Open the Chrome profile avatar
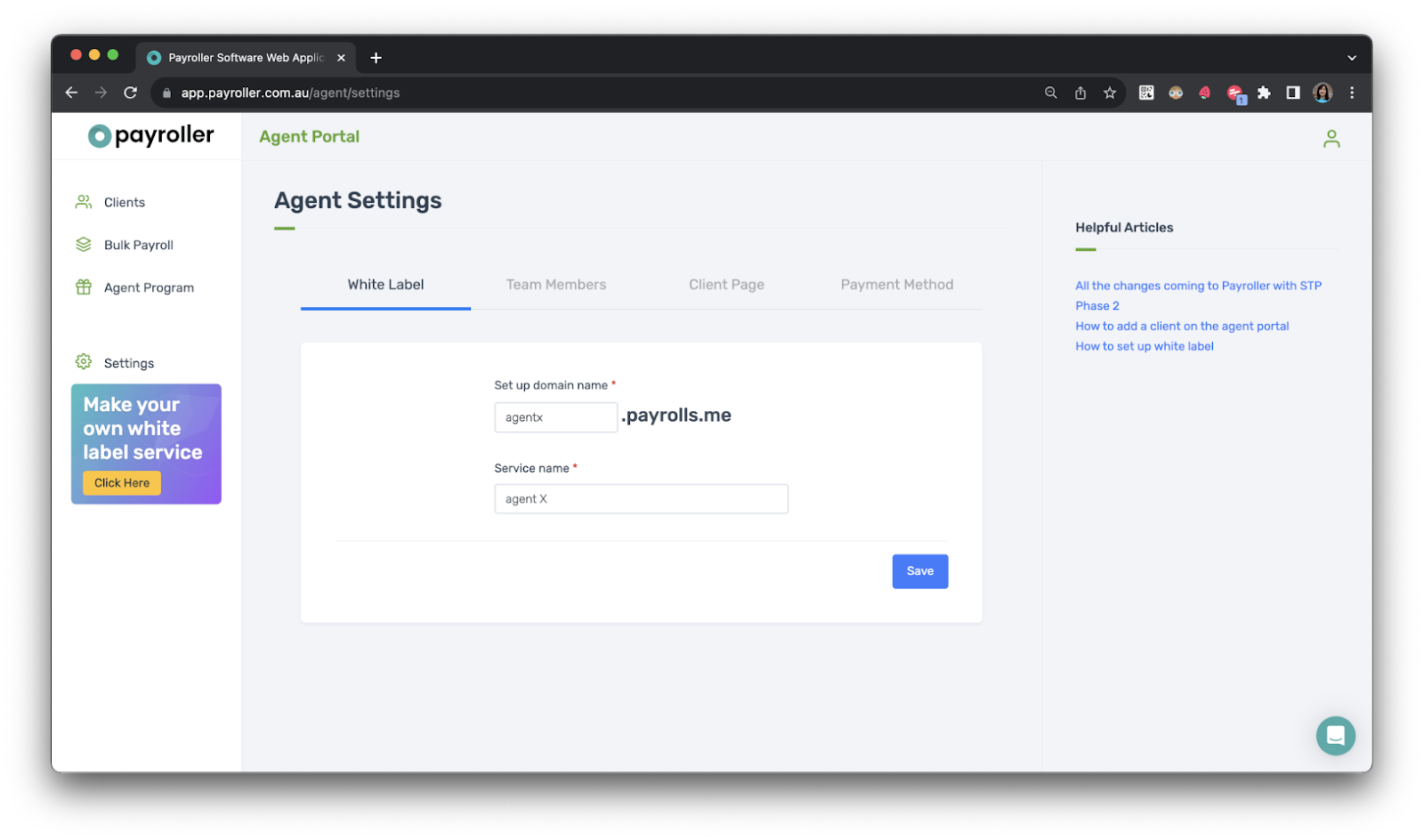This screenshot has height=840, width=1424. 1323,93
